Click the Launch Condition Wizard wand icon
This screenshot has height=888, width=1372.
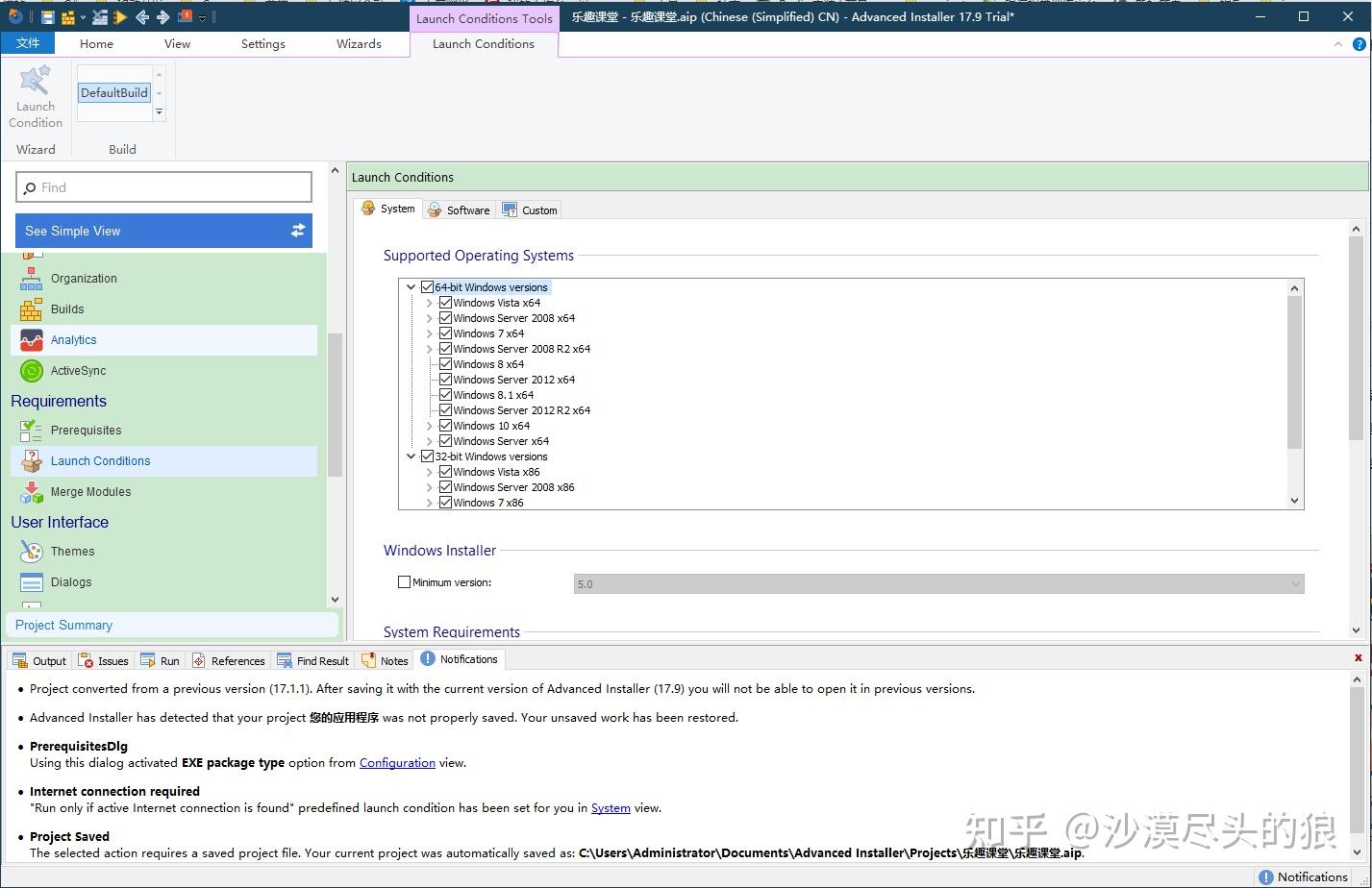pyautogui.click(x=36, y=81)
